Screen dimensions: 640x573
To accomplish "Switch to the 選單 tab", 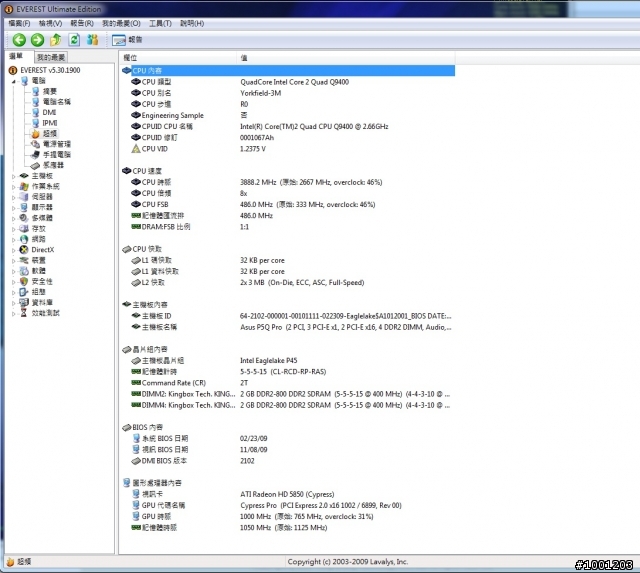I will [x=16, y=56].
